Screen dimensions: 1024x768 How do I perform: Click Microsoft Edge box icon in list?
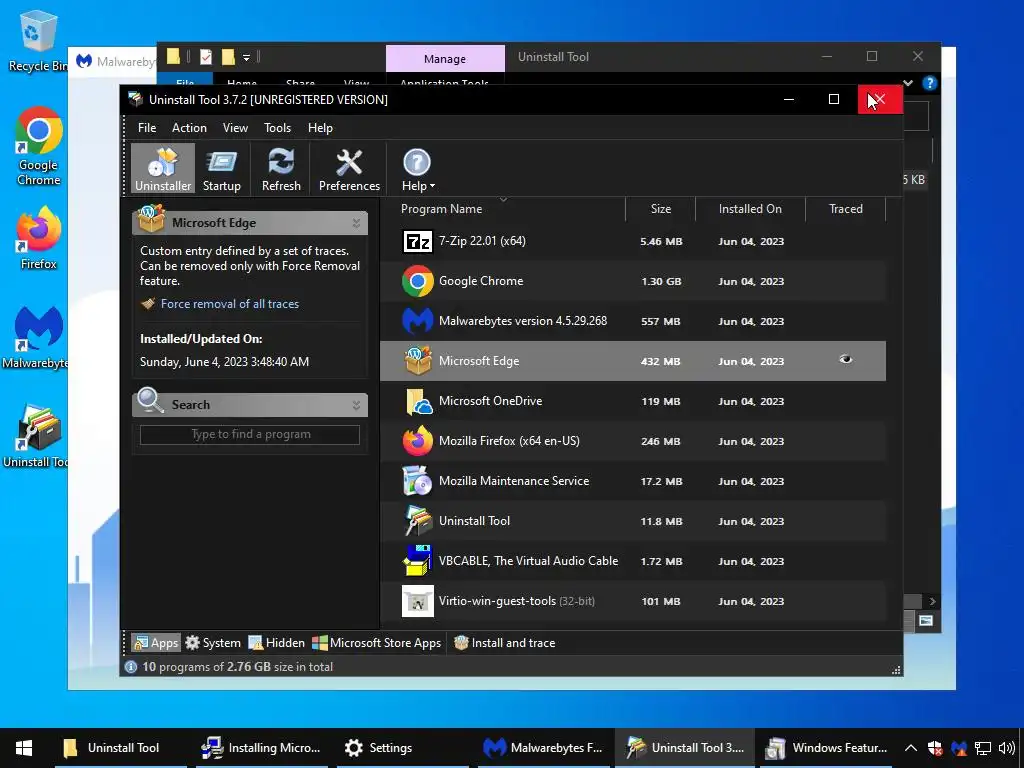coord(417,361)
